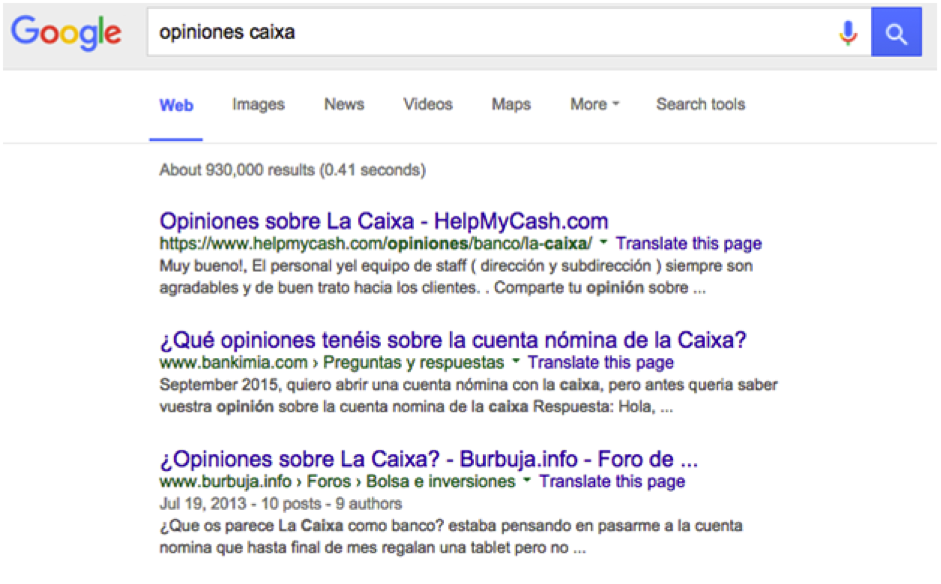Screen dimensions: 941x584
Task: Switch to the News tab
Action: pos(344,104)
